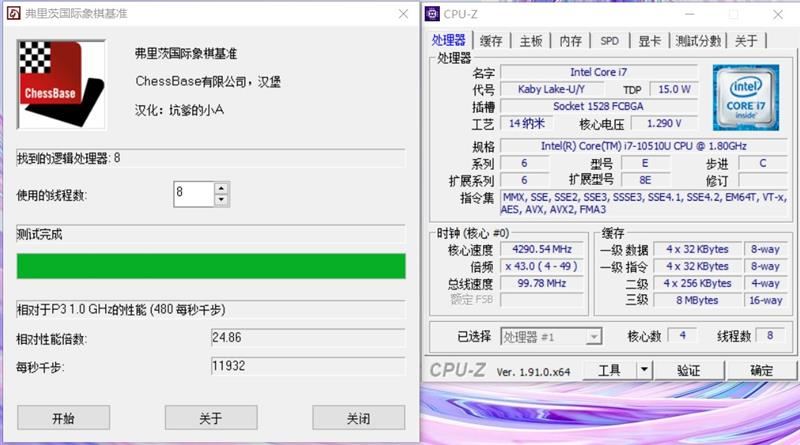Click the ChessBase logo in Fritz benchmark window
800x445 pixels.
[61, 85]
